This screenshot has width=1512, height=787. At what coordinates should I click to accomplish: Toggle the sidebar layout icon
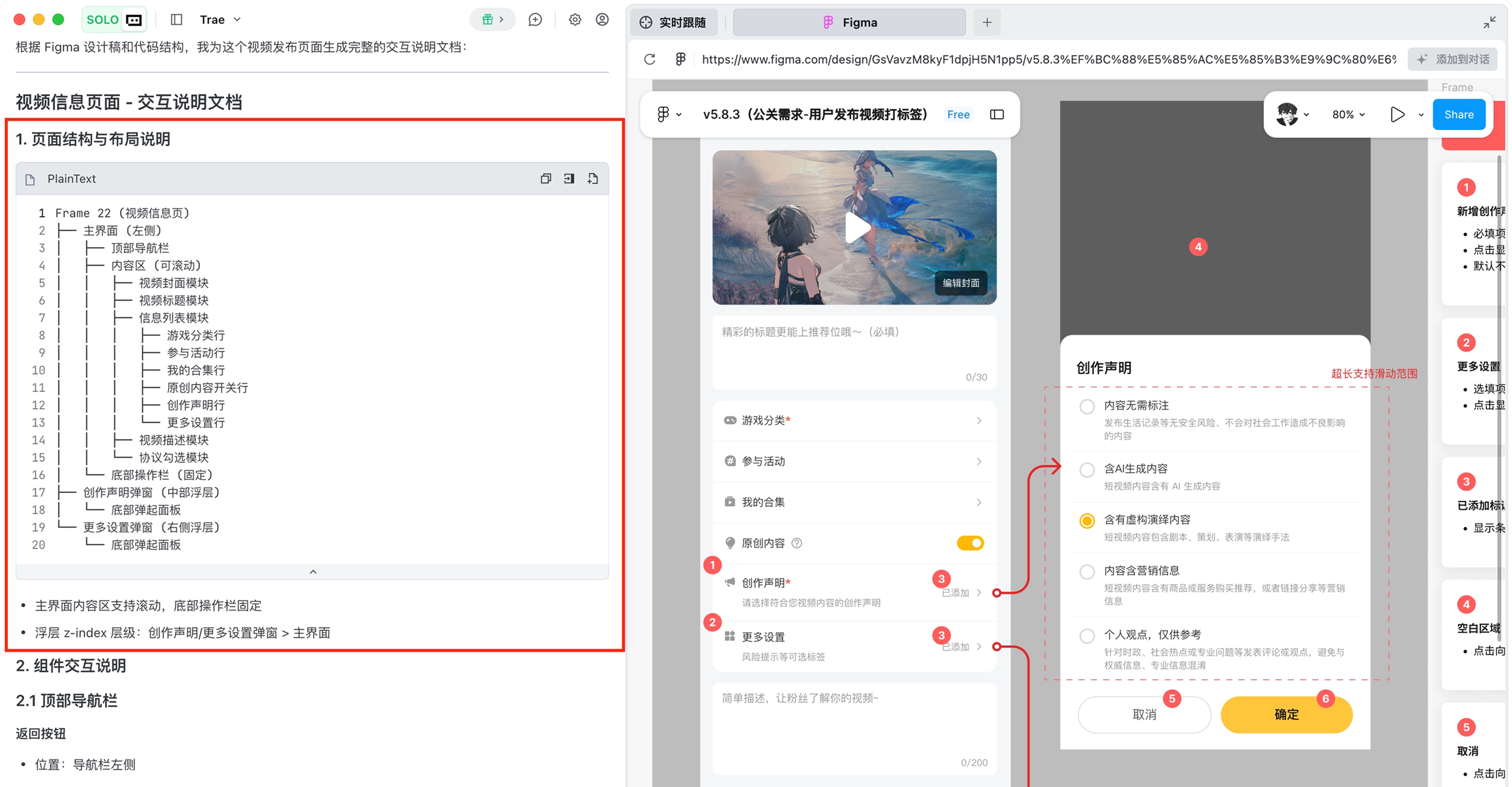(x=177, y=20)
